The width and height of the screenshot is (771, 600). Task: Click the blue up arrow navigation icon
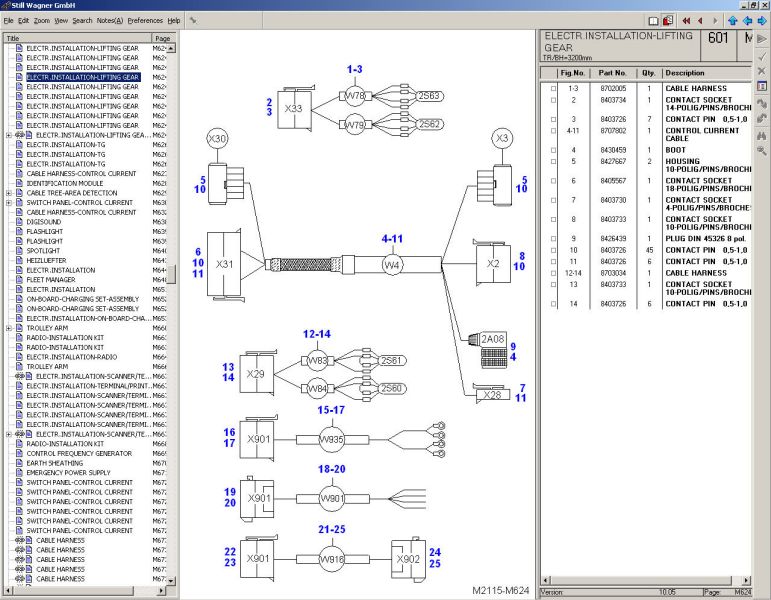point(733,20)
